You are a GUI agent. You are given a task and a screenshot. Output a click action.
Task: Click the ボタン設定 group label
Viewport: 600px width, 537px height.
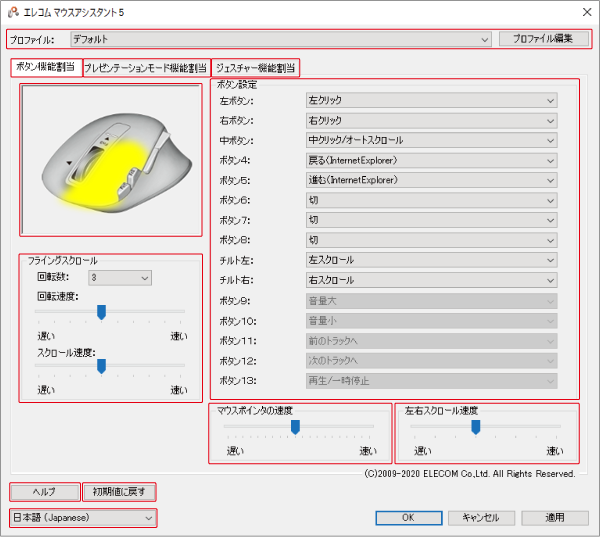point(237,85)
